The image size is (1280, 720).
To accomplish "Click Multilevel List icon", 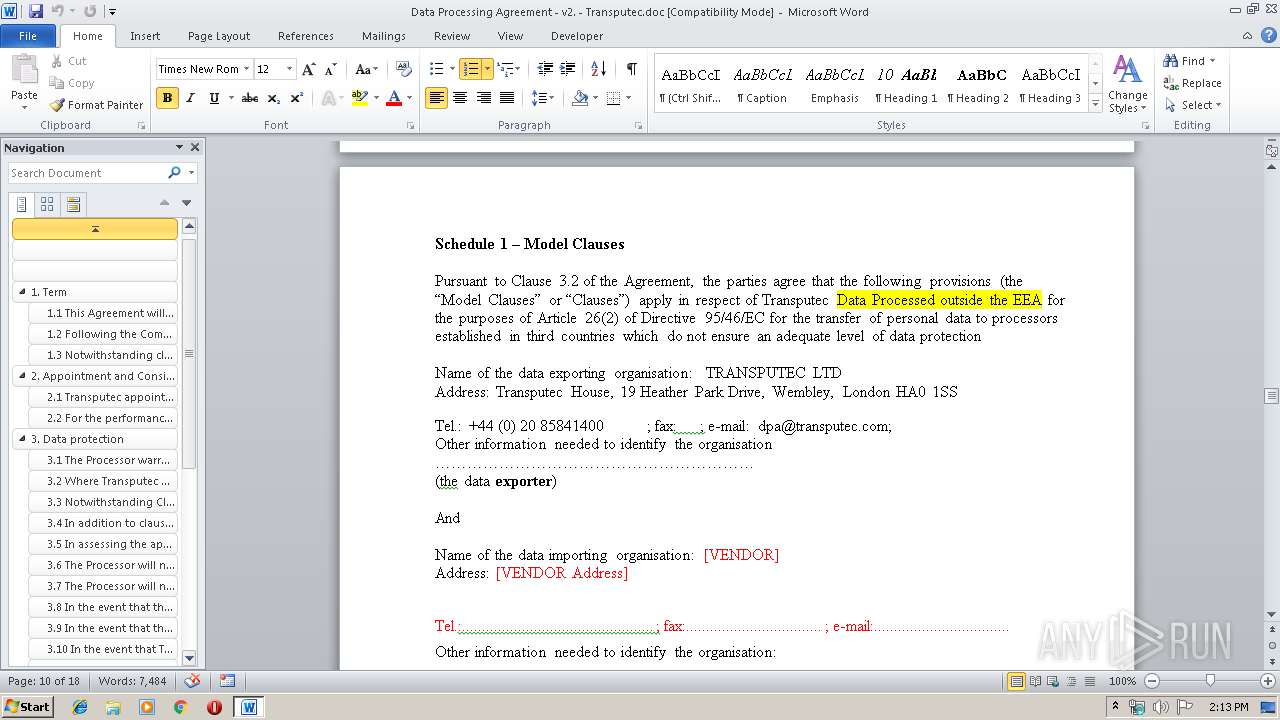I will point(505,69).
